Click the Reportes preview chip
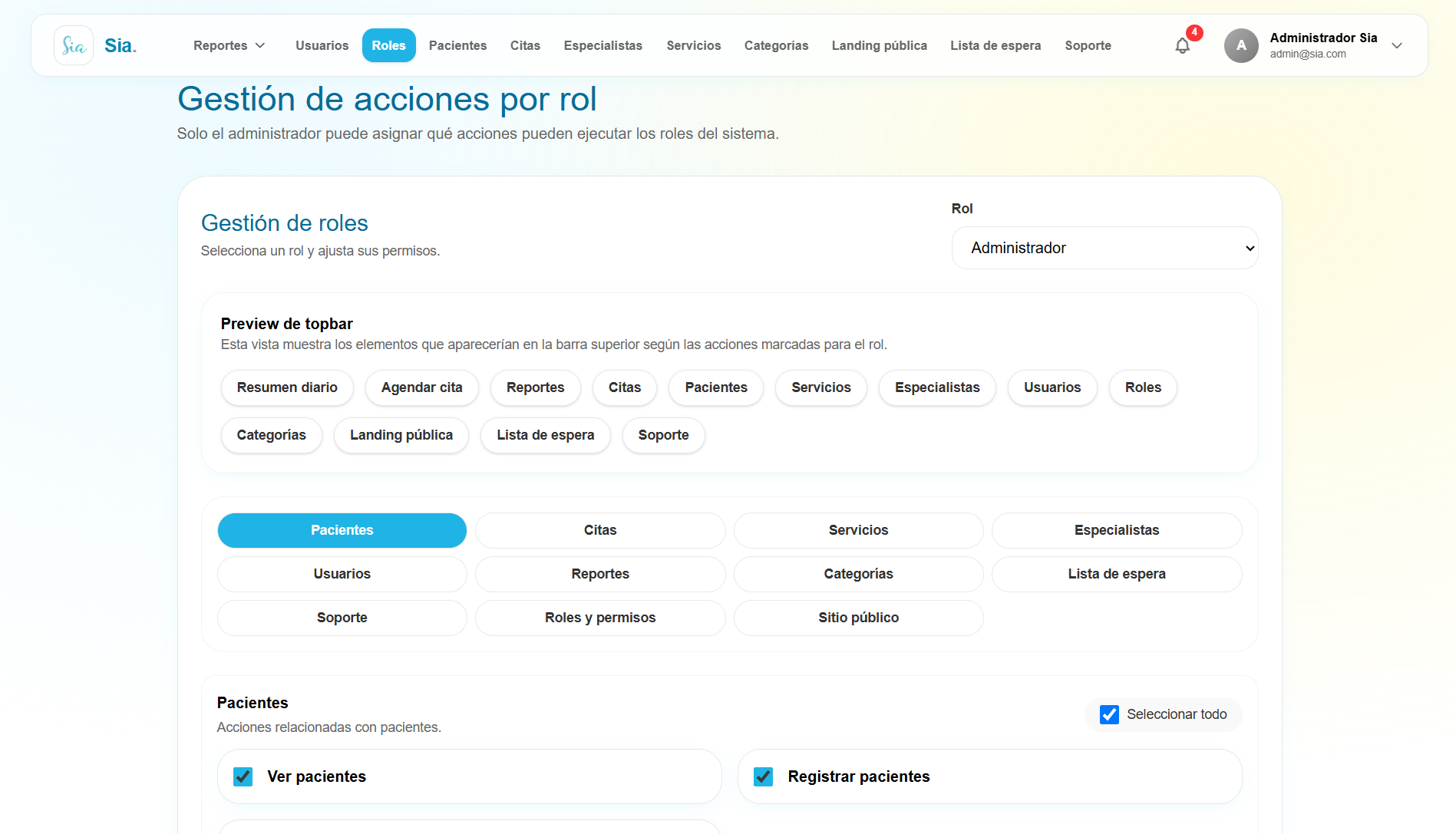Image resolution: width=1456 pixels, height=834 pixels. pos(536,387)
